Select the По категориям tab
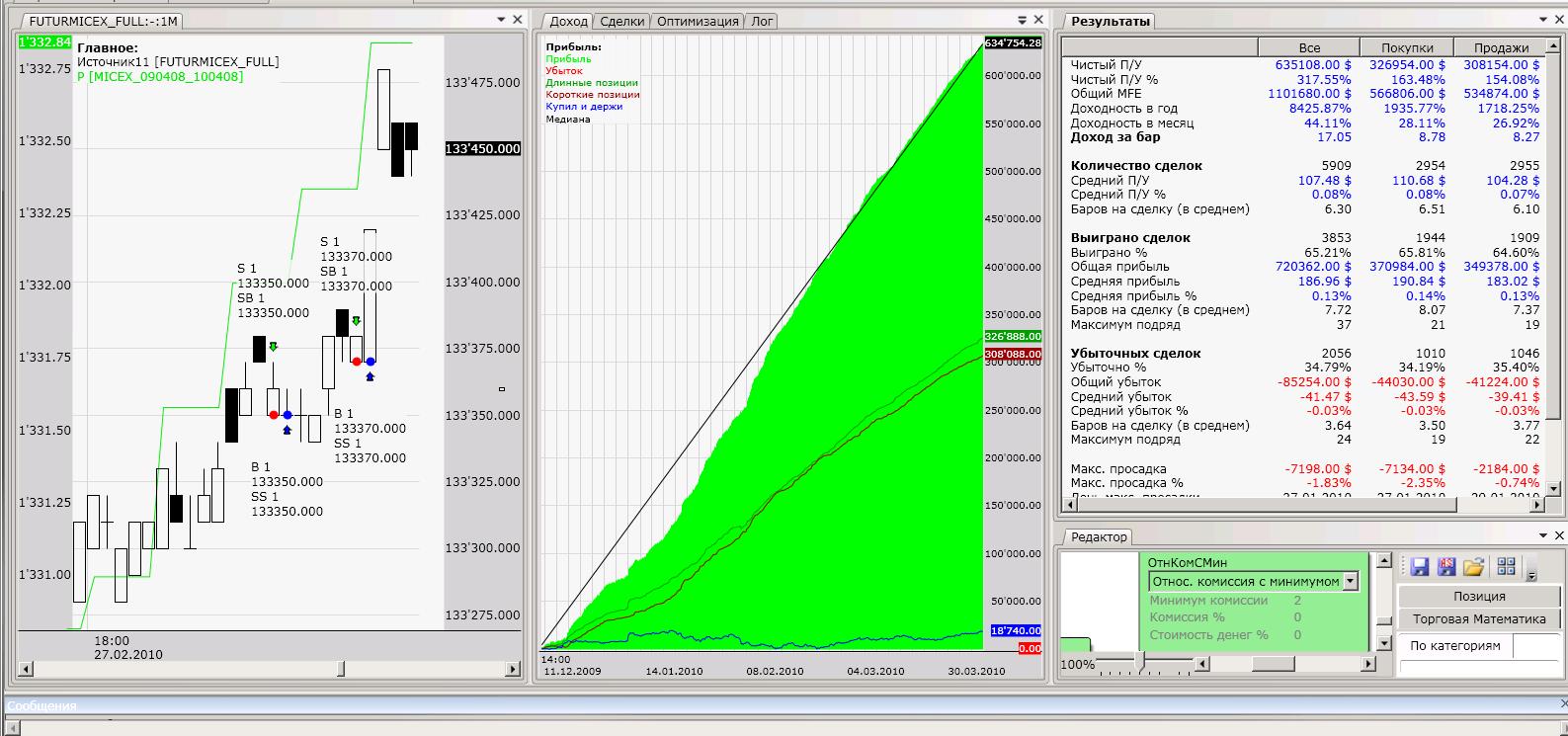 pos(1454,645)
